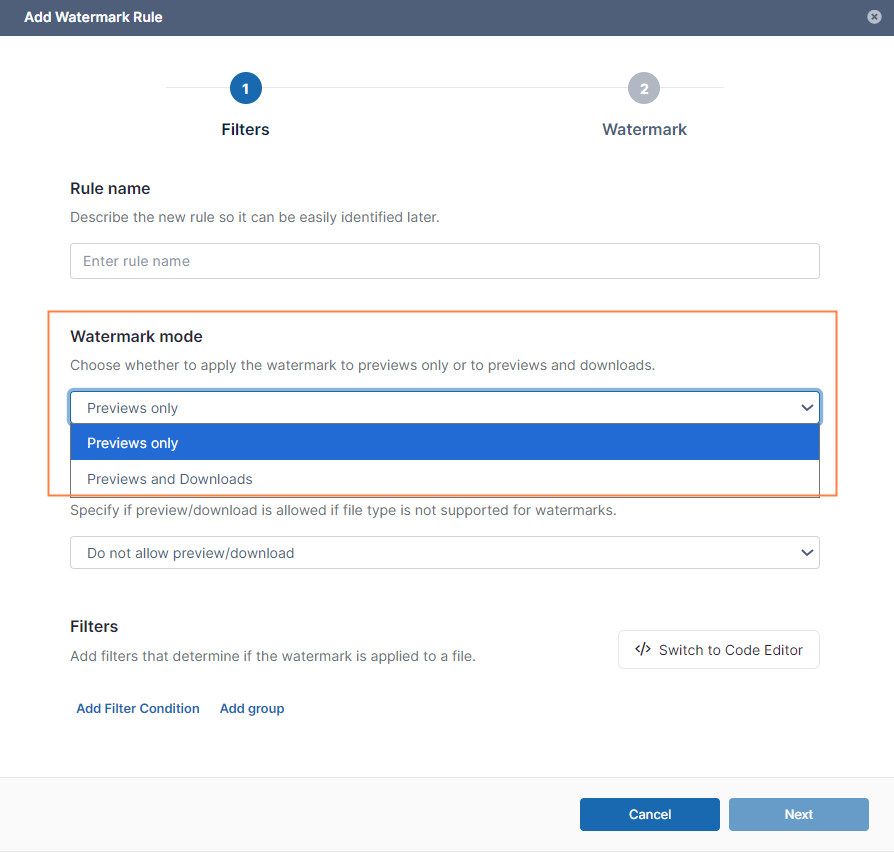Click the Add Filter Condition link
Viewport: 894px width, 852px height.
coord(138,708)
